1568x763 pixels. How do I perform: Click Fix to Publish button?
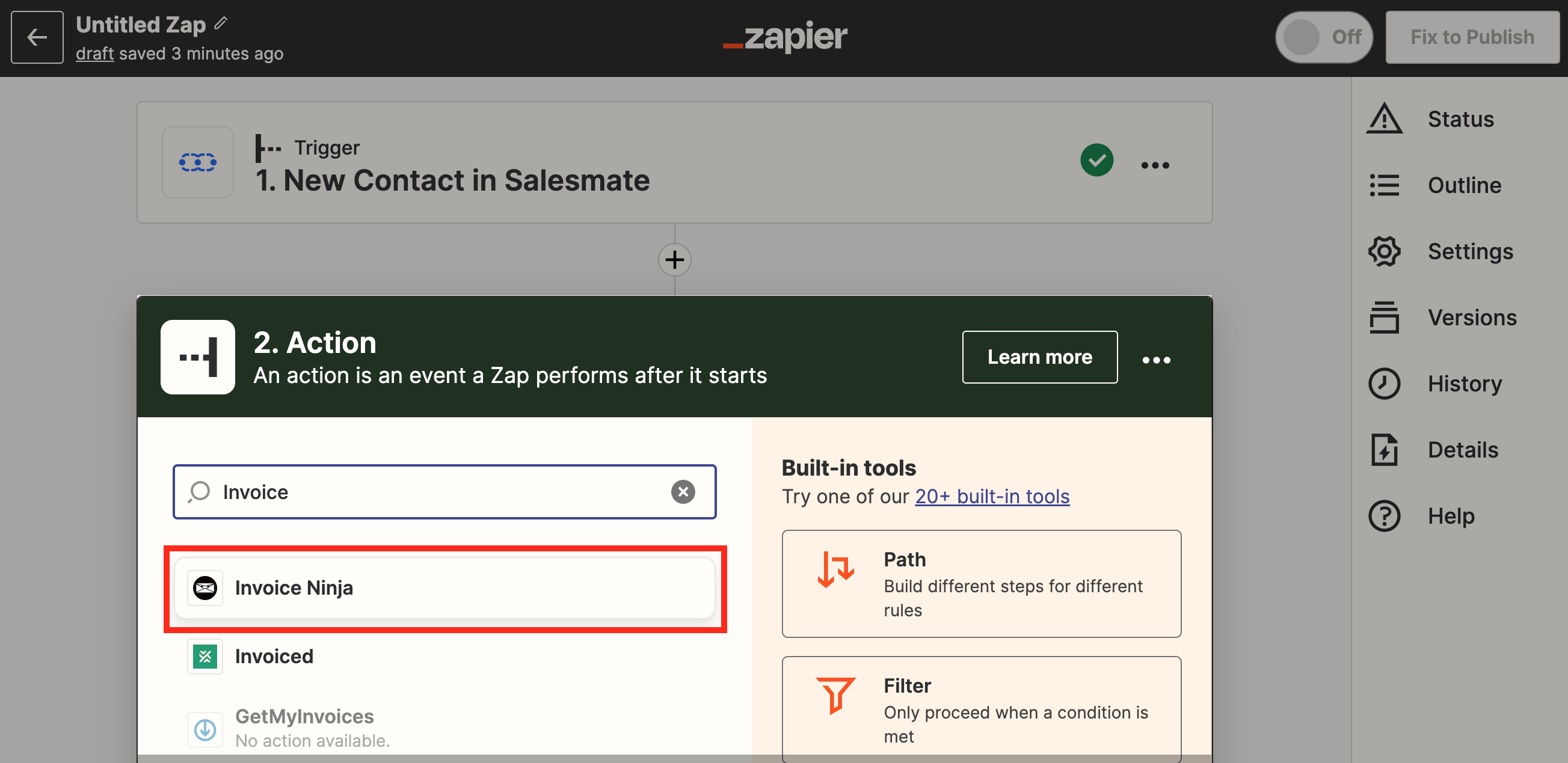pyautogui.click(x=1472, y=37)
